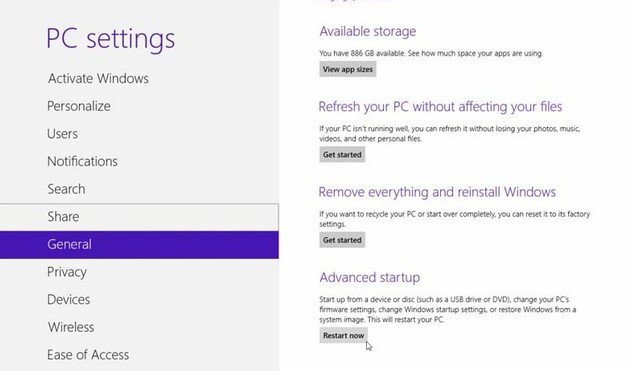This screenshot has height=371, width=633.
Task: Click the Restart now button
Action: point(344,335)
